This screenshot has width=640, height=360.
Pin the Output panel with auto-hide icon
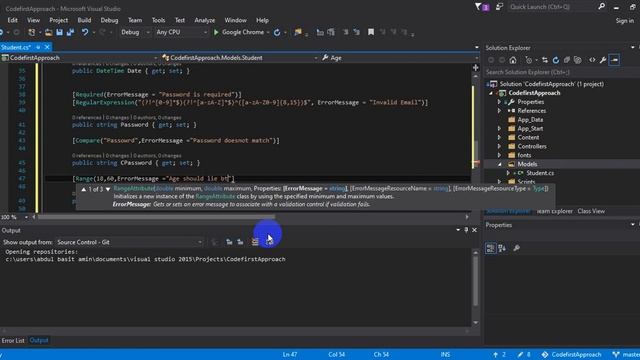[466, 230]
